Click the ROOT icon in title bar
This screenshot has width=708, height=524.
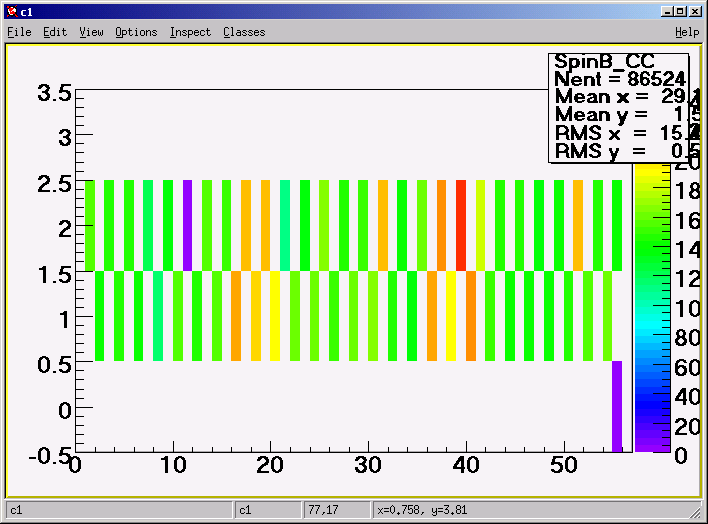coord(12,12)
